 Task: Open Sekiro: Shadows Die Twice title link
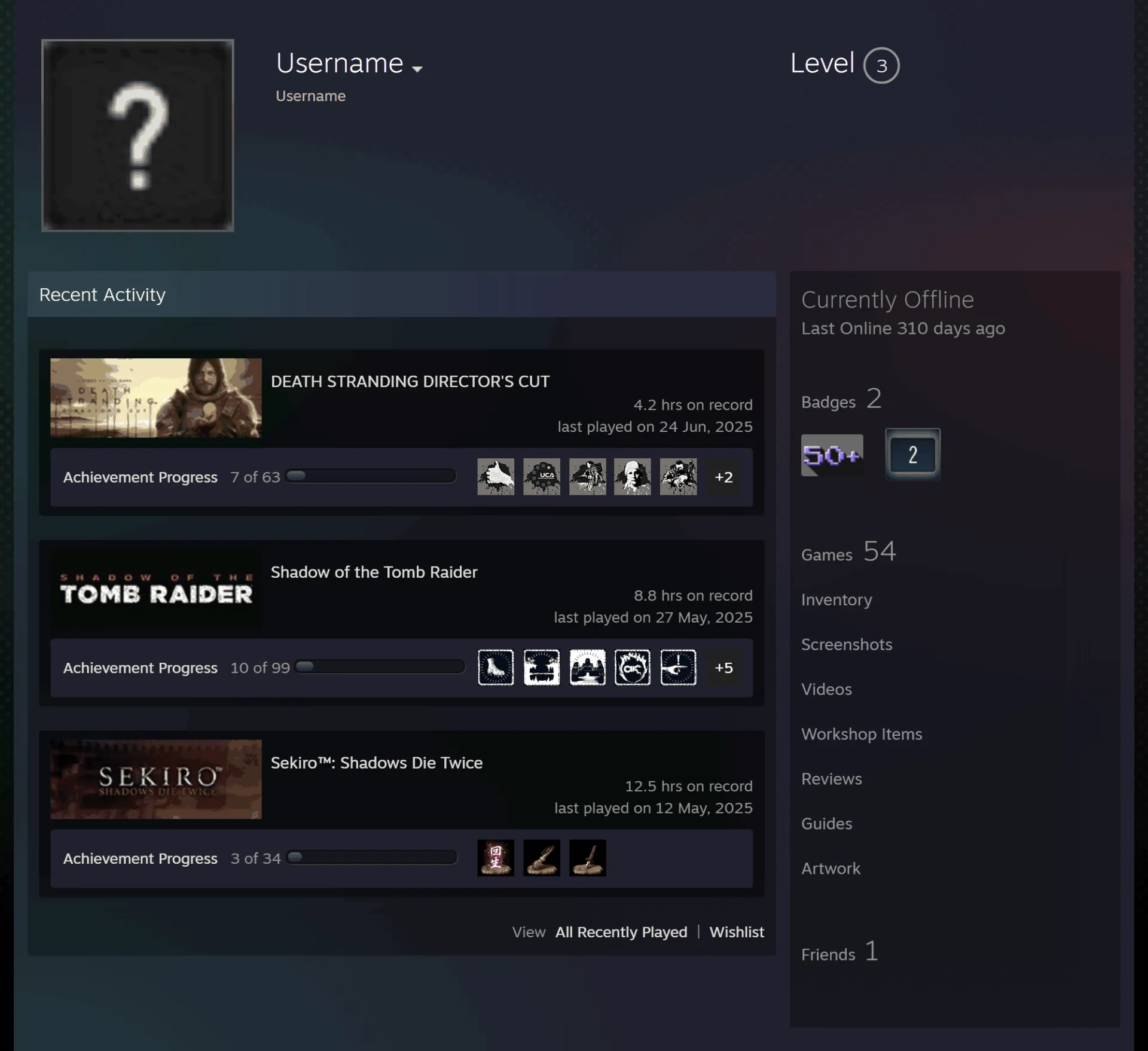pyautogui.click(x=377, y=763)
